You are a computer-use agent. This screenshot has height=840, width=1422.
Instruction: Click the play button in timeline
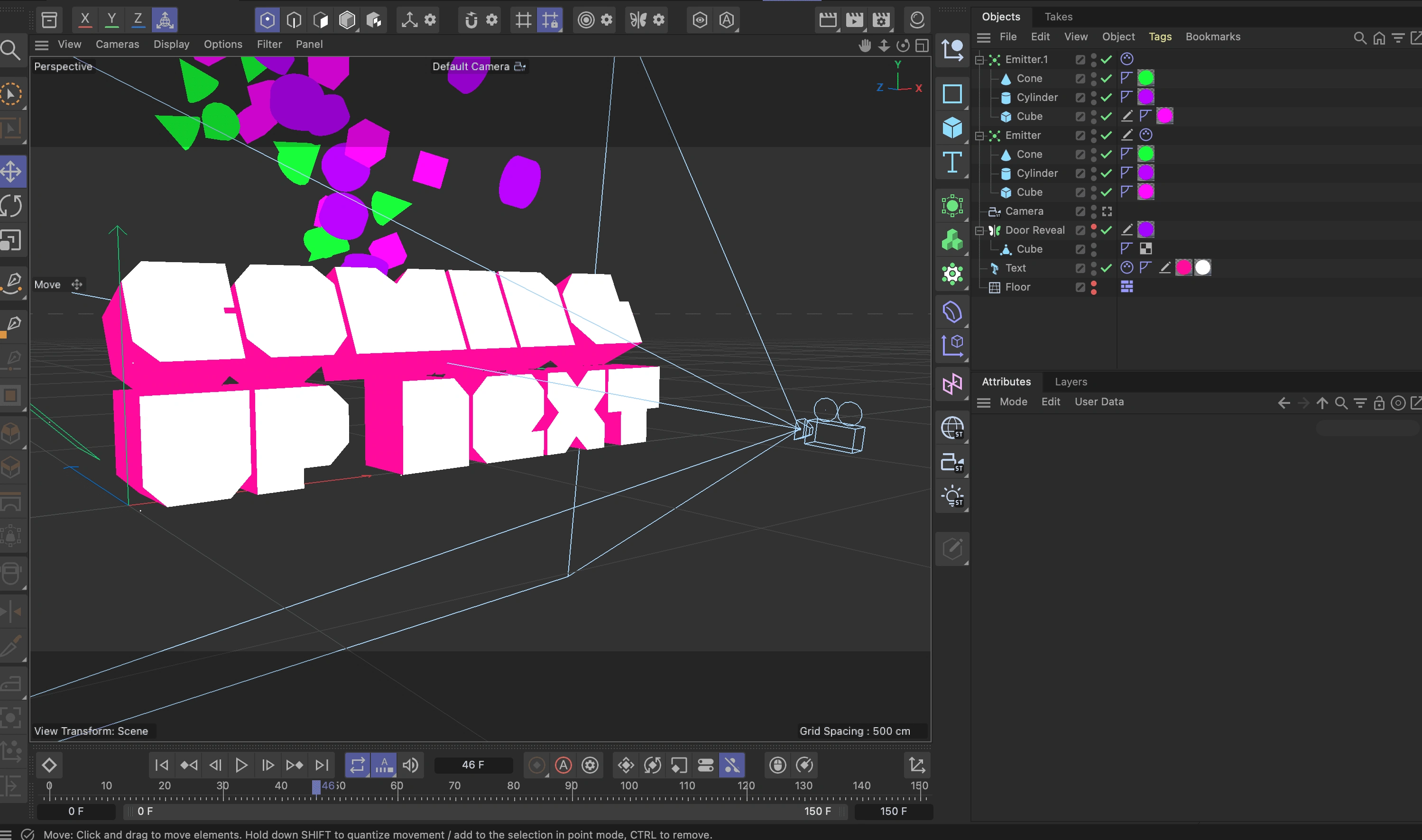pyautogui.click(x=241, y=765)
